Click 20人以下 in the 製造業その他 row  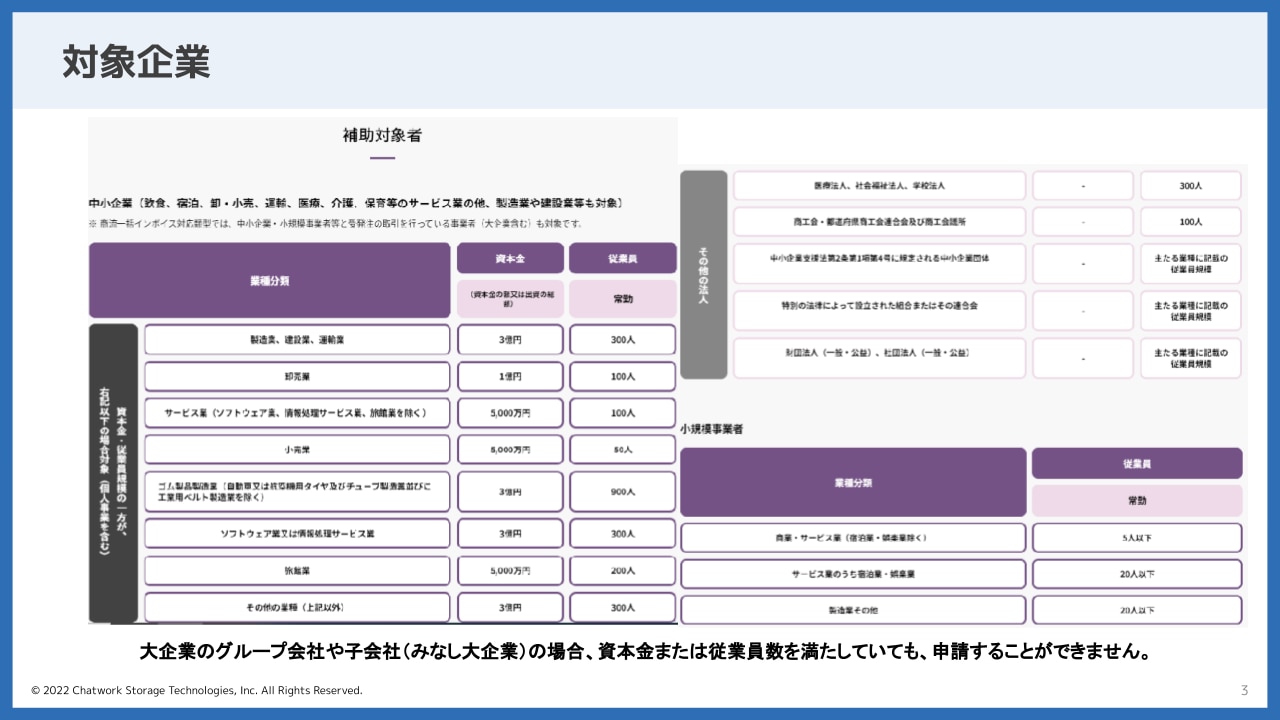click(x=1137, y=610)
